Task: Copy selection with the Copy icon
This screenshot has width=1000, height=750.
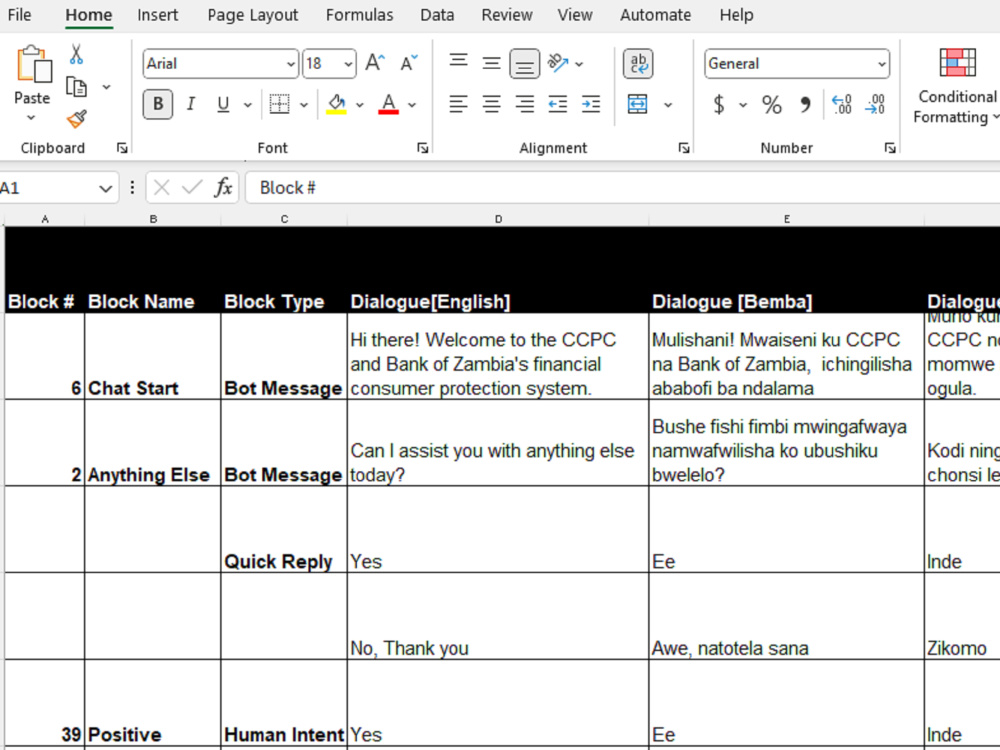Action: click(77, 87)
